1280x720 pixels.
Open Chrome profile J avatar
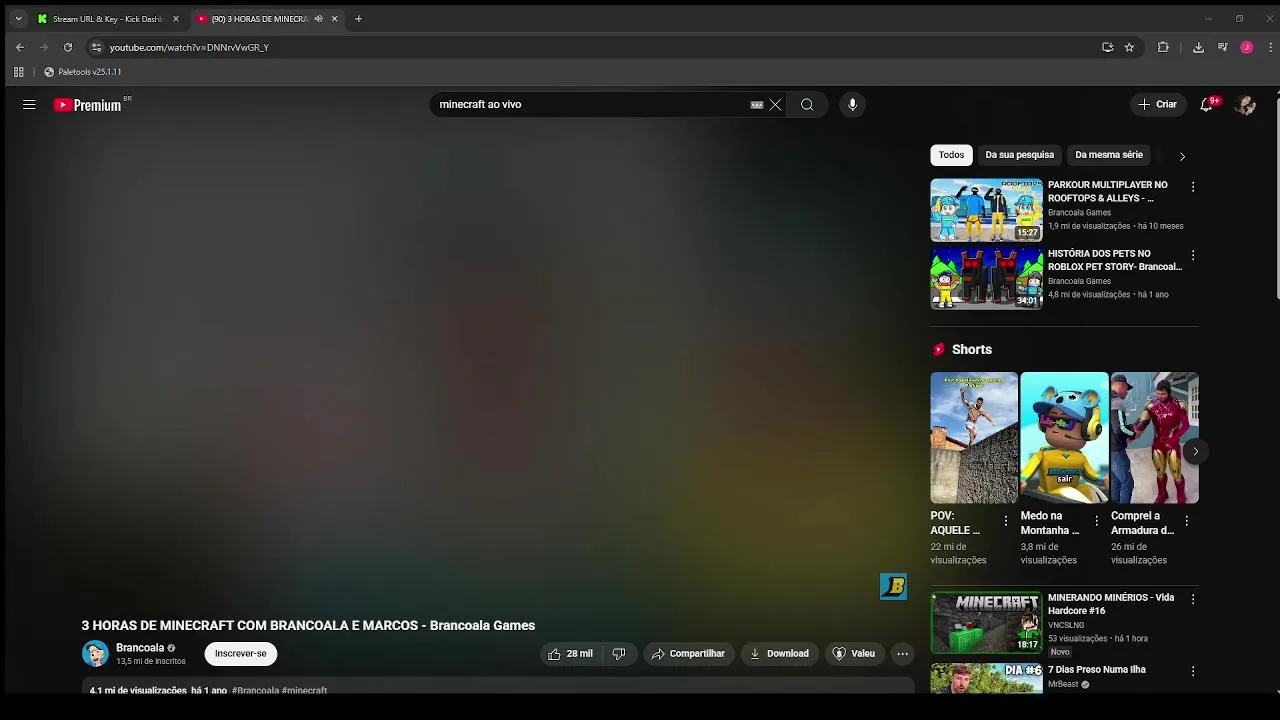(x=1246, y=47)
